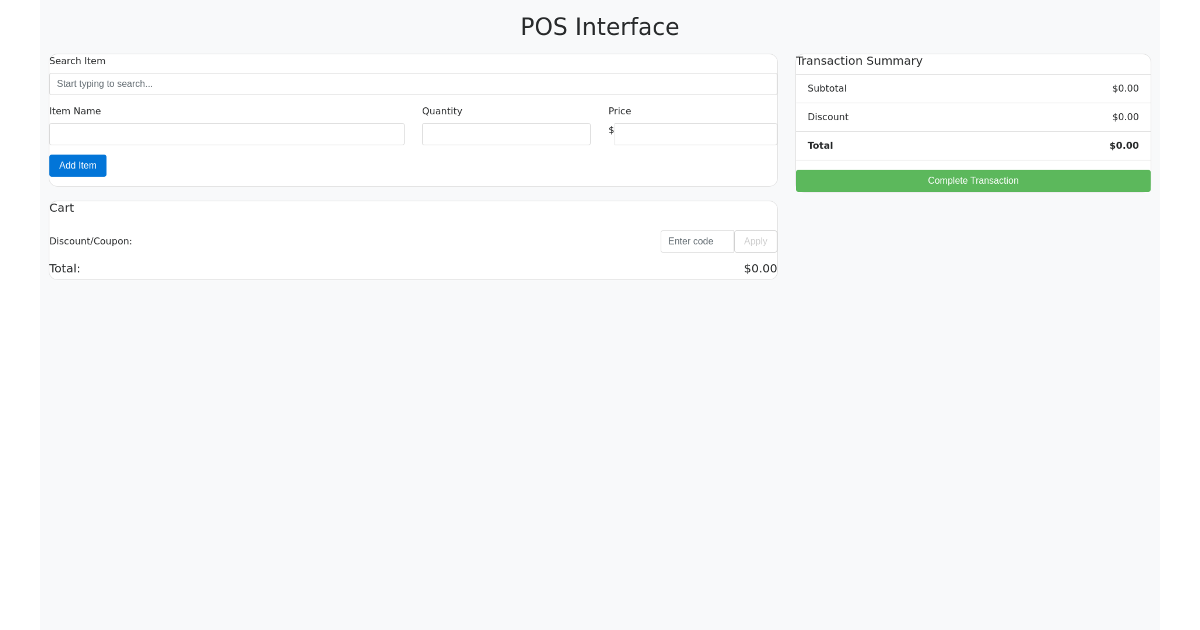
Task: Select the Item Name input box
Action: [227, 133]
